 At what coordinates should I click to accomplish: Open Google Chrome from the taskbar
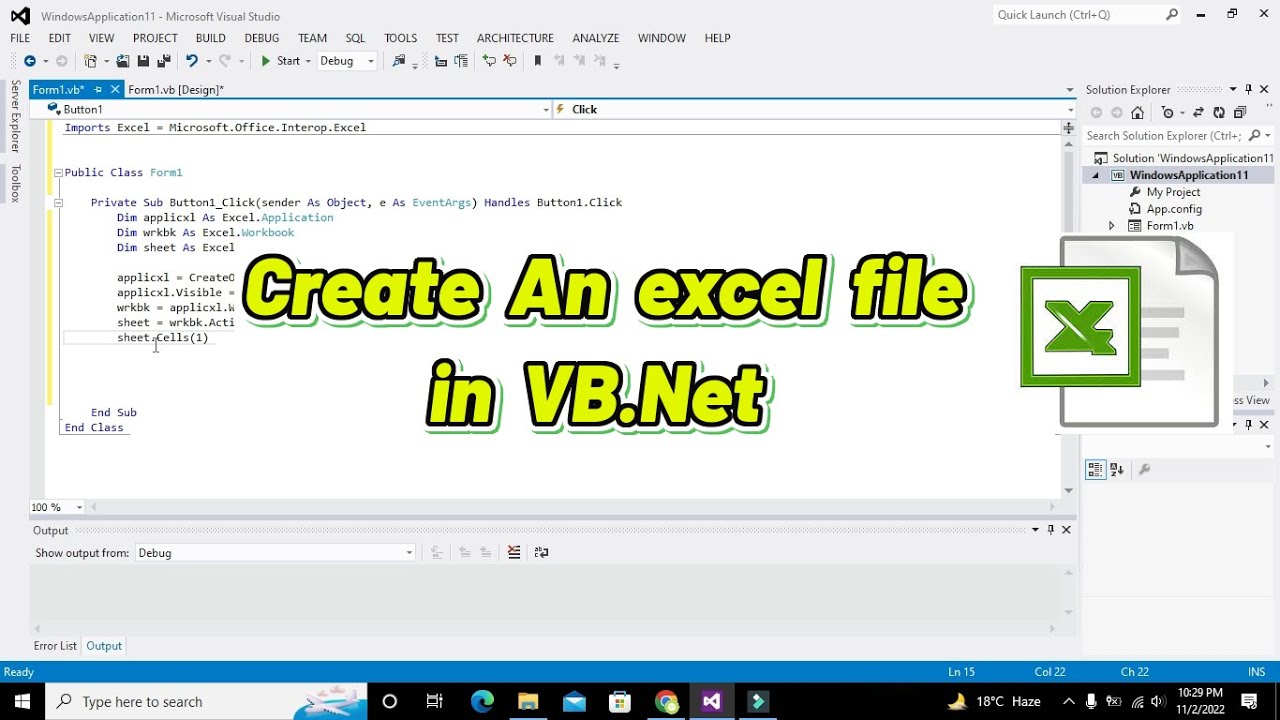coord(666,701)
